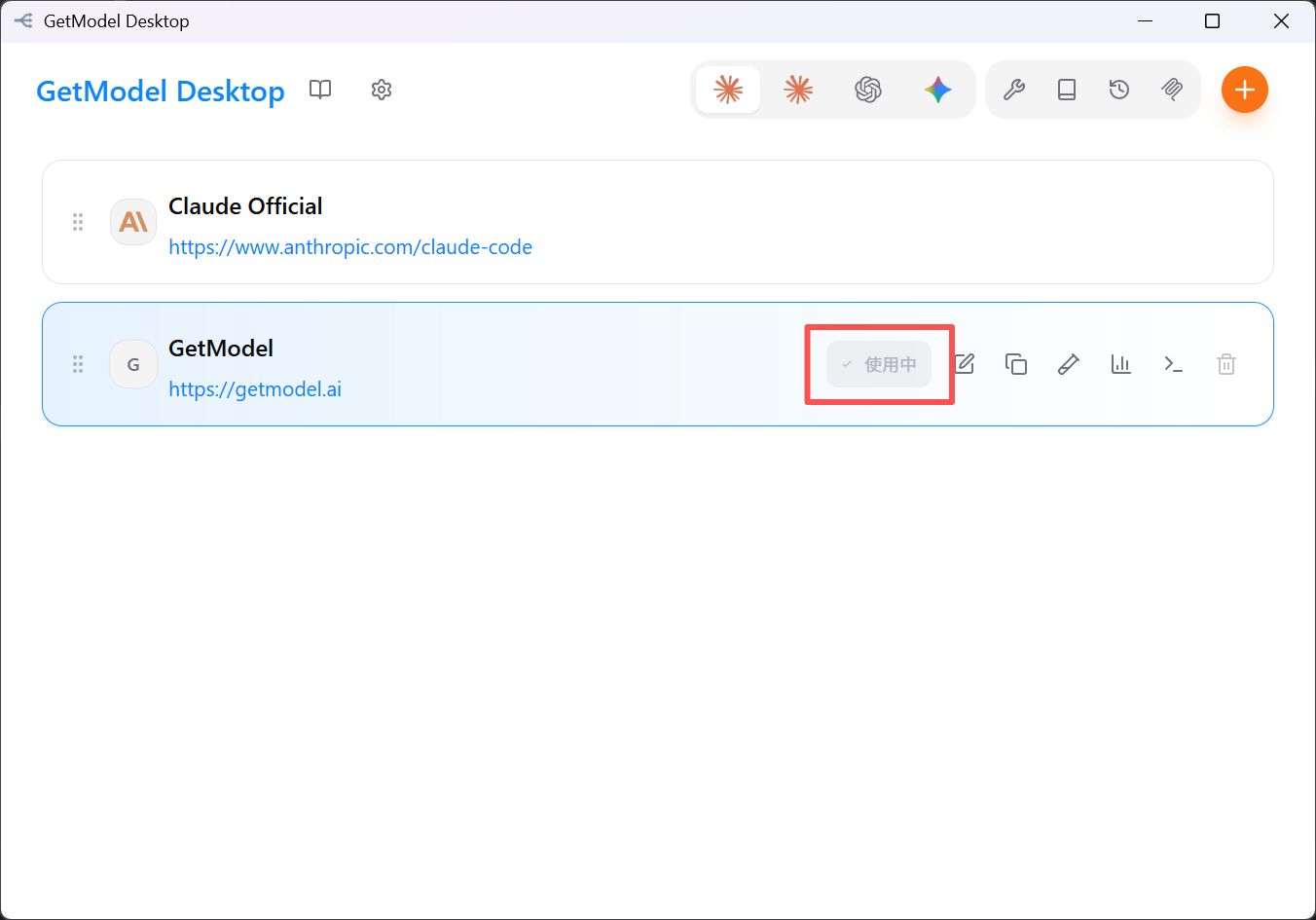
Task: Add a provider with the orange plus
Action: point(1245,90)
